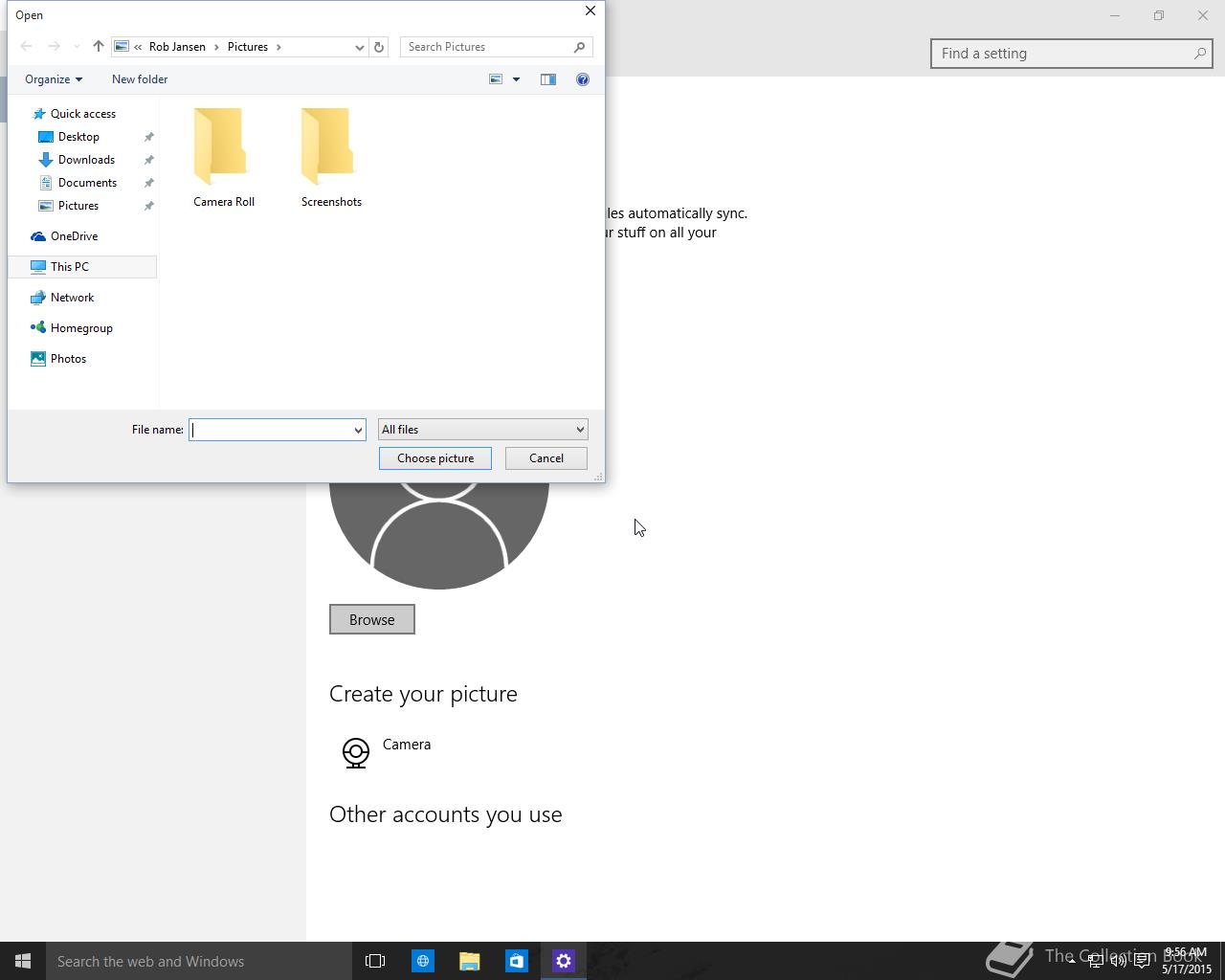Open dialog Help icon

pos(583,79)
